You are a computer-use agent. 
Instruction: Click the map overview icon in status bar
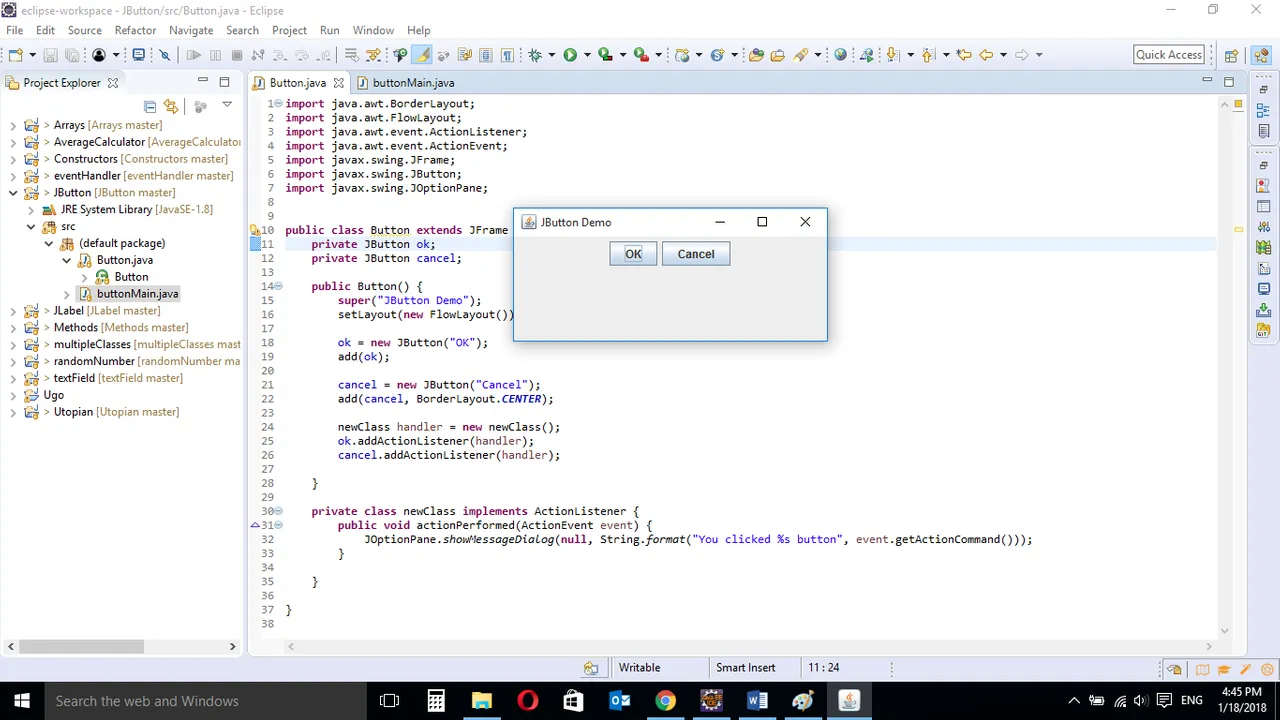point(1203,670)
